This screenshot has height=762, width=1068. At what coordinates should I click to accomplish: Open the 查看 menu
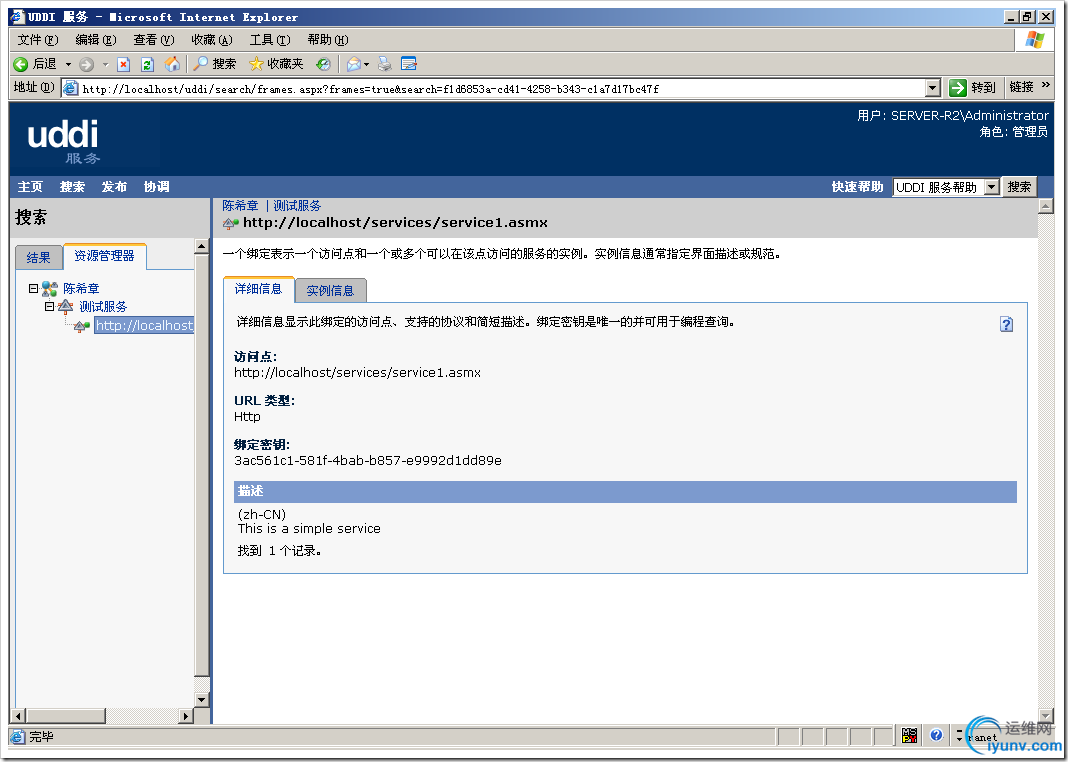click(x=154, y=40)
